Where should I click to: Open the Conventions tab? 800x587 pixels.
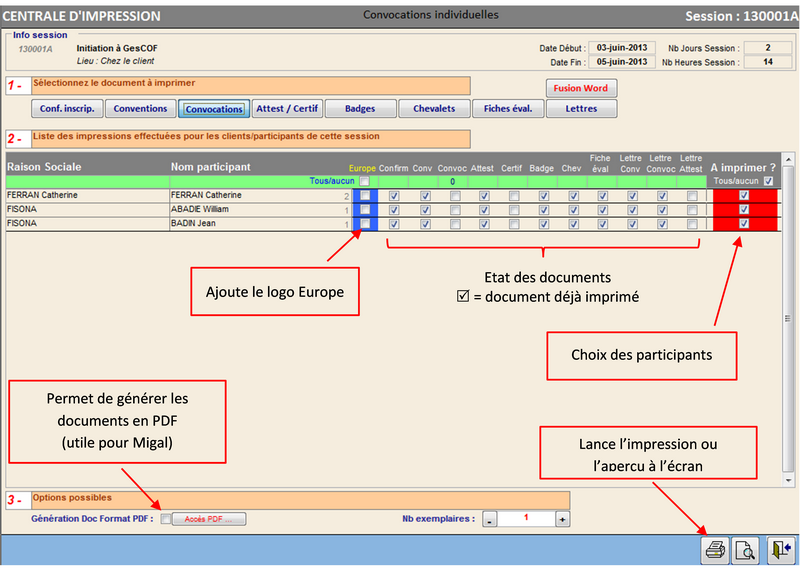point(140,109)
